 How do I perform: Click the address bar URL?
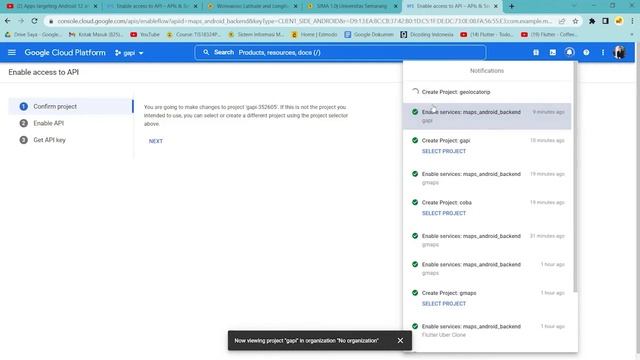tap(304, 21)
